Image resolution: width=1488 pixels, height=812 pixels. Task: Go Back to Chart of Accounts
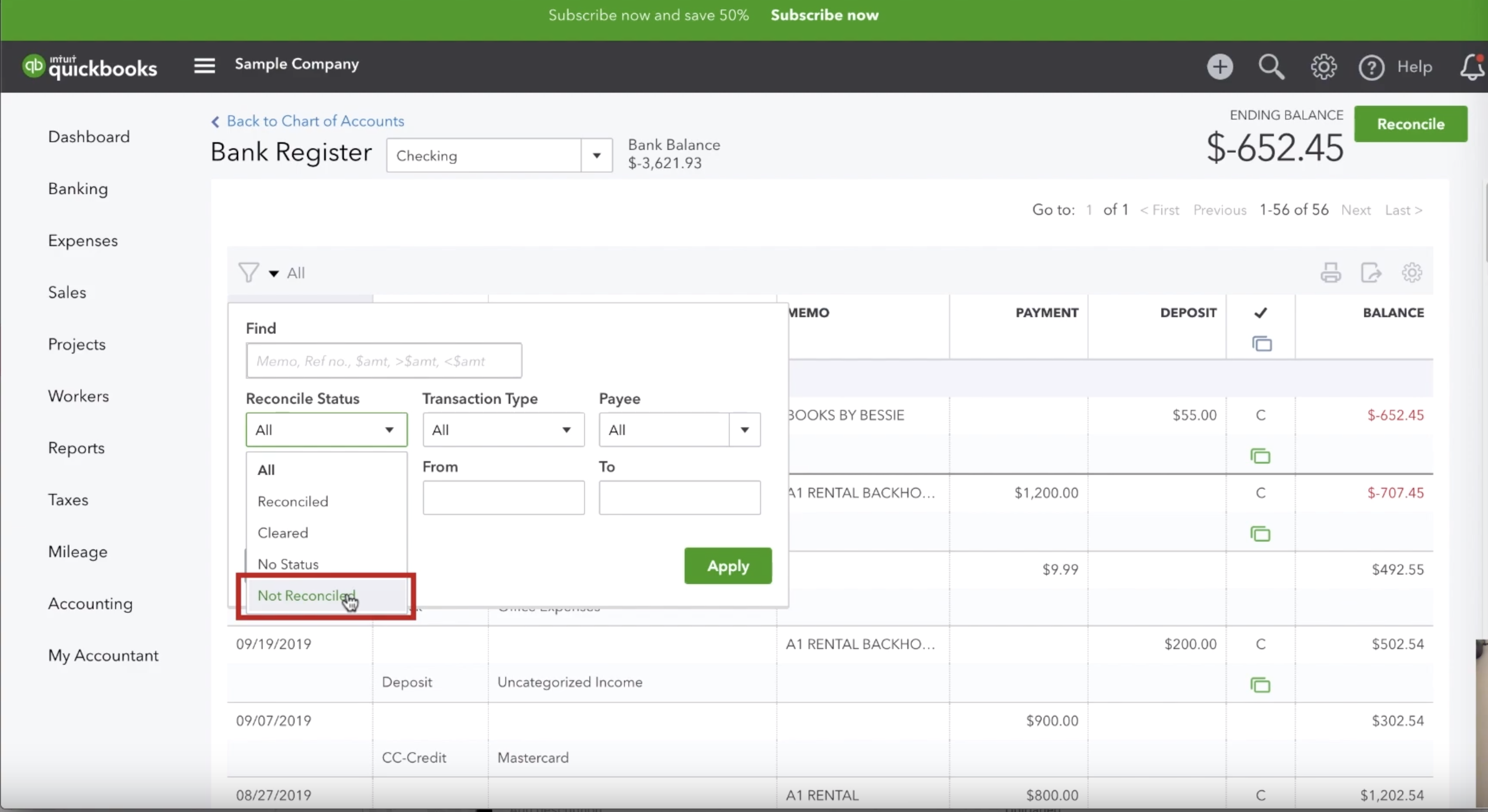click(x=315, y=121)
